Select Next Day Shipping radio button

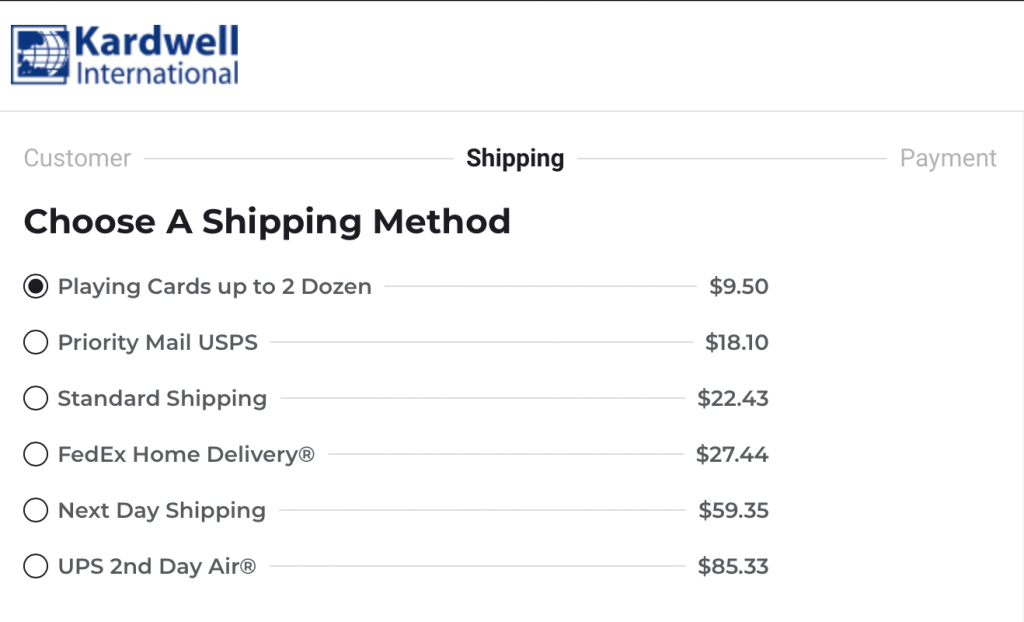[36, 510]
